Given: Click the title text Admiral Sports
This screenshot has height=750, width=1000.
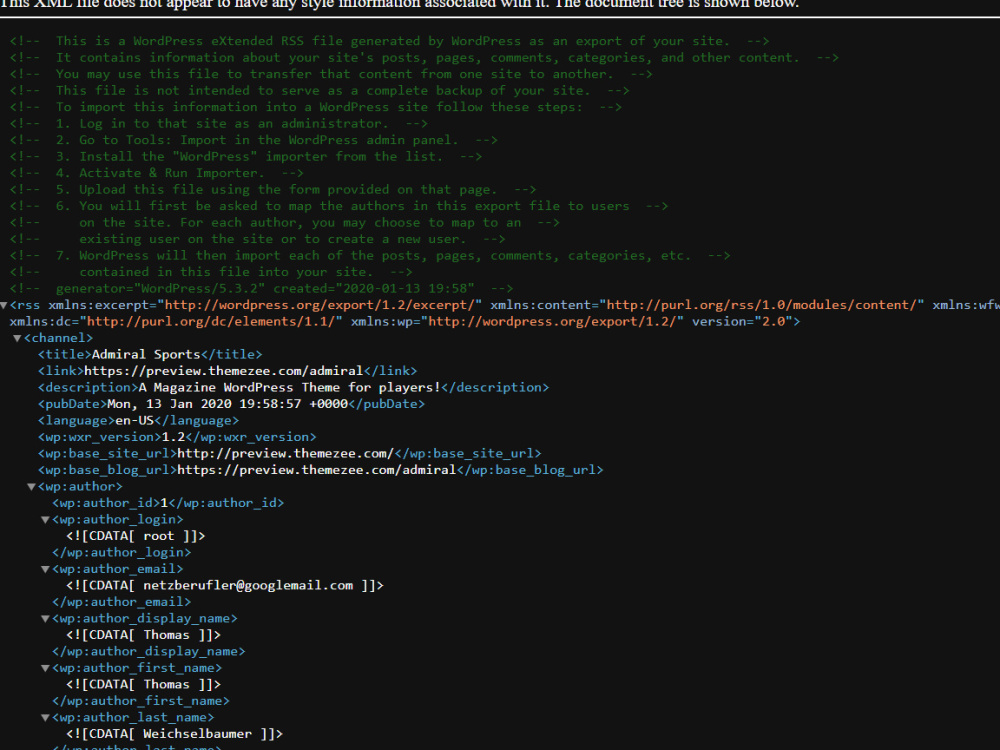Looking at the screenshot, I should point(146,355).
